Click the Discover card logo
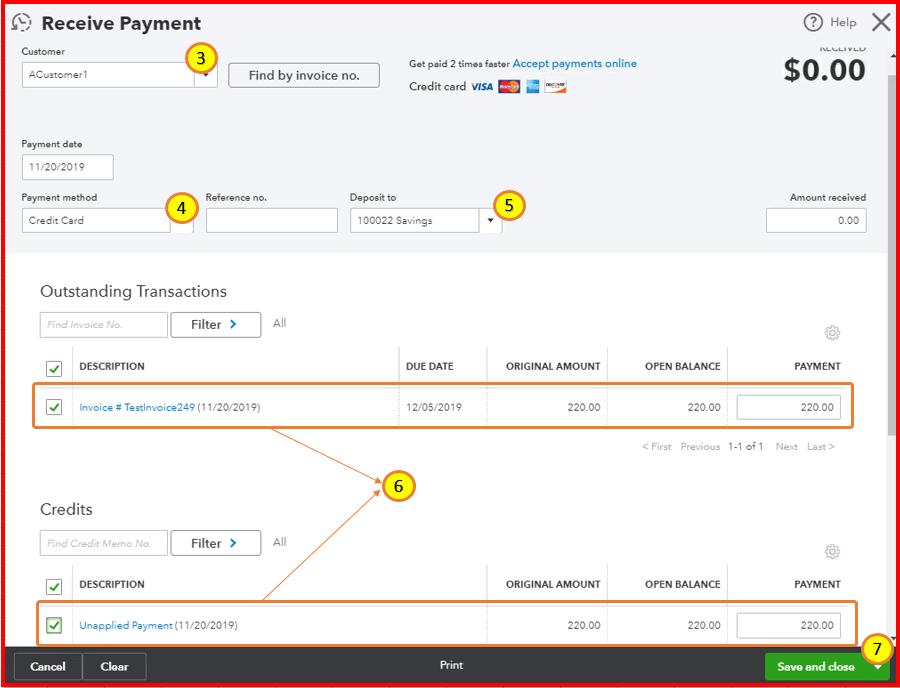 click(x=555, y=87)
